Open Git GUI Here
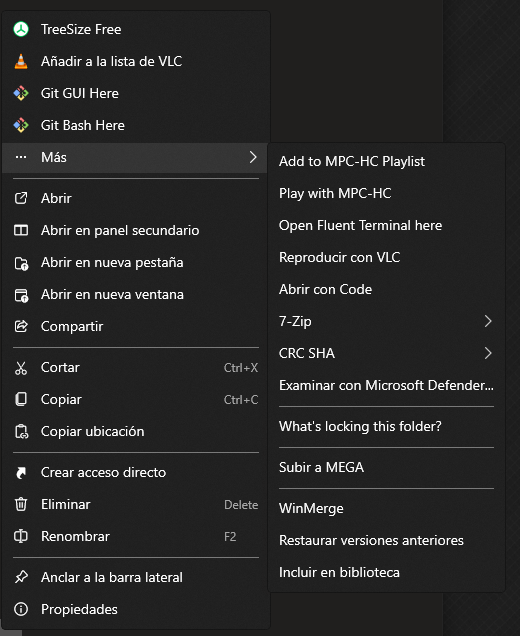Screen dimensions: 520x636 [x=135, y=93]
